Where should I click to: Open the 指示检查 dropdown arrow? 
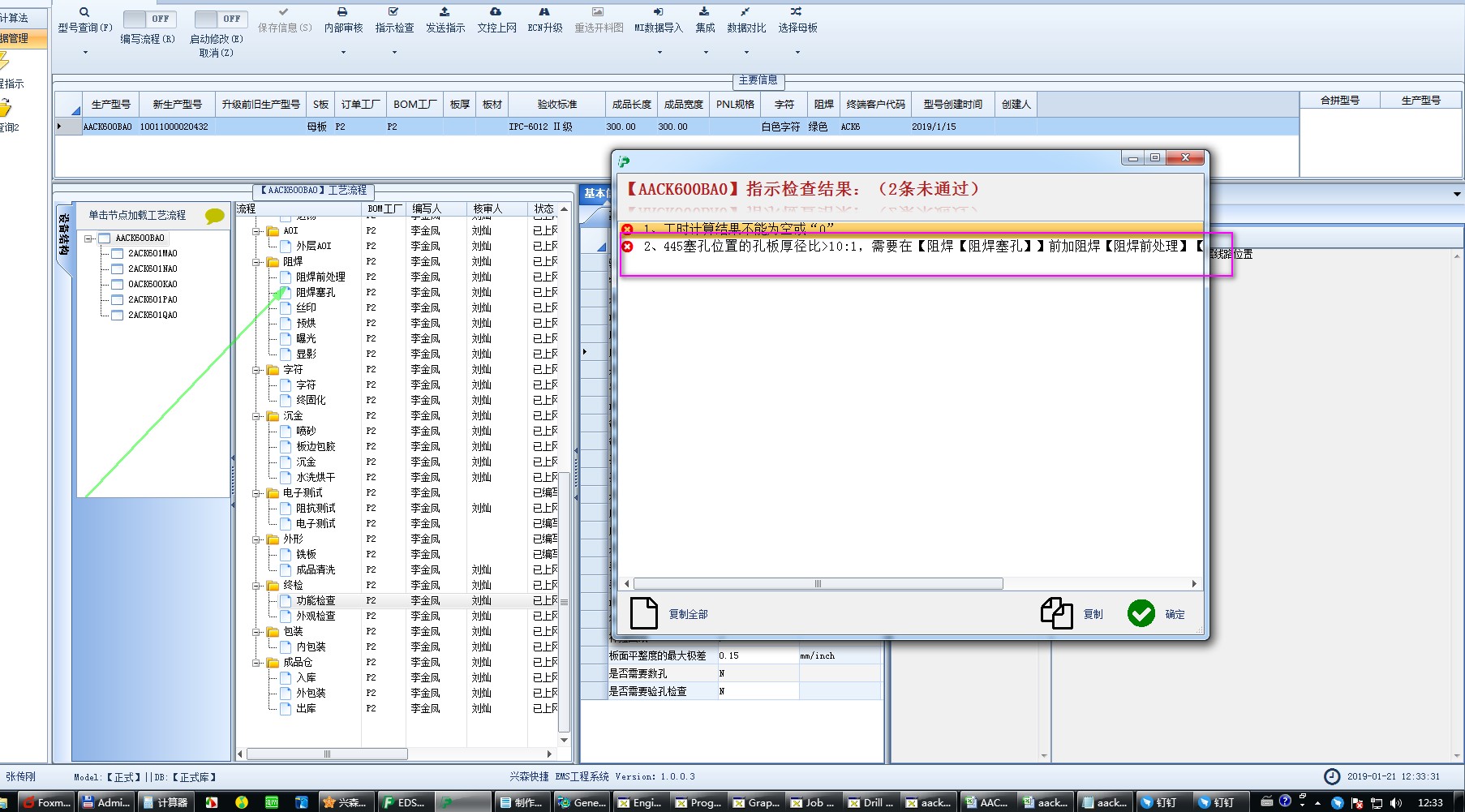(x=394, y=53)
